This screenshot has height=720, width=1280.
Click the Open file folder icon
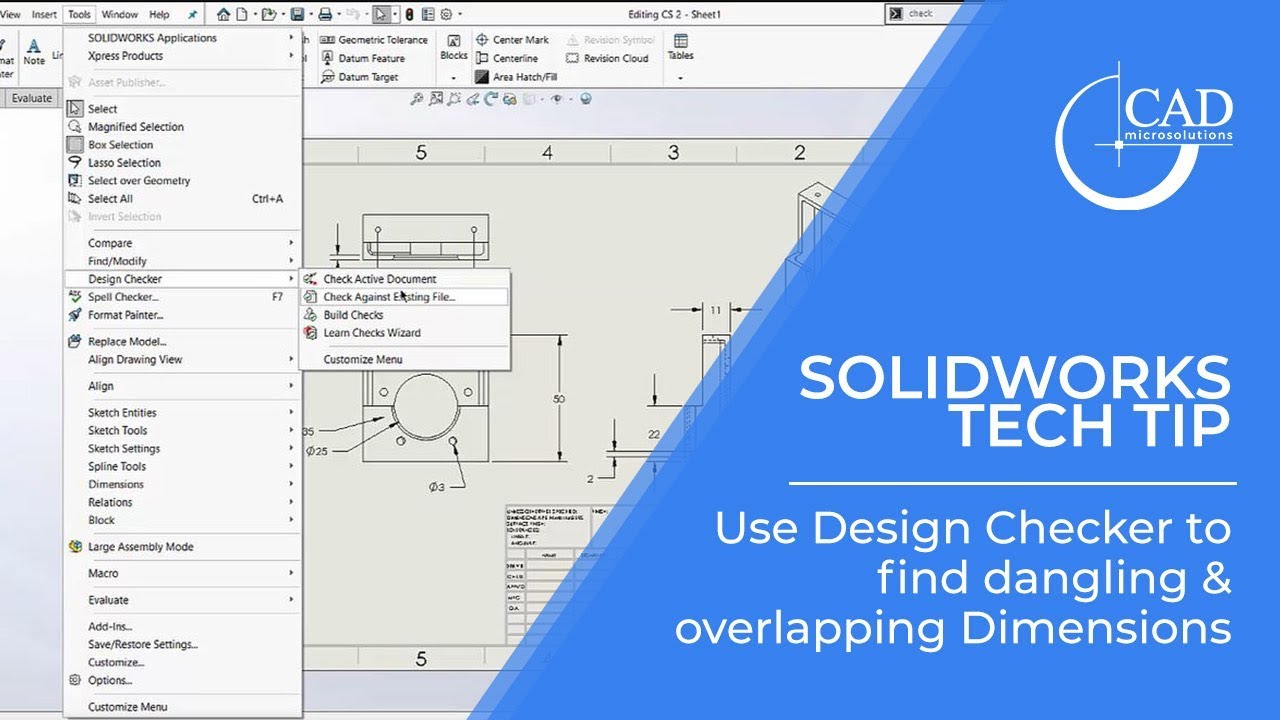[x=268, y=14]
